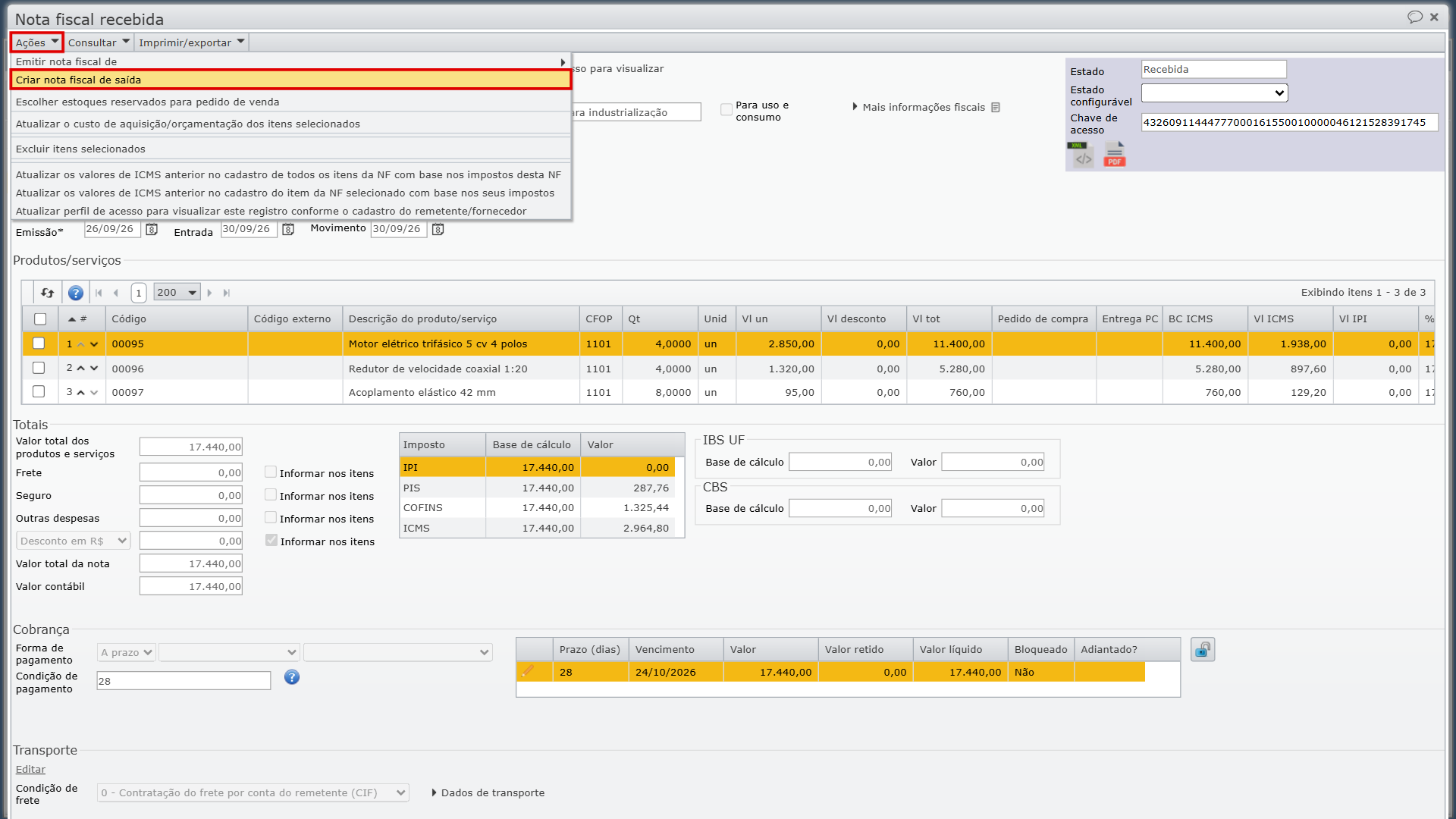The image size is (1456, 819).
Task: Select checkbox for Redutor de velocidade row
Action: (39, 368)
